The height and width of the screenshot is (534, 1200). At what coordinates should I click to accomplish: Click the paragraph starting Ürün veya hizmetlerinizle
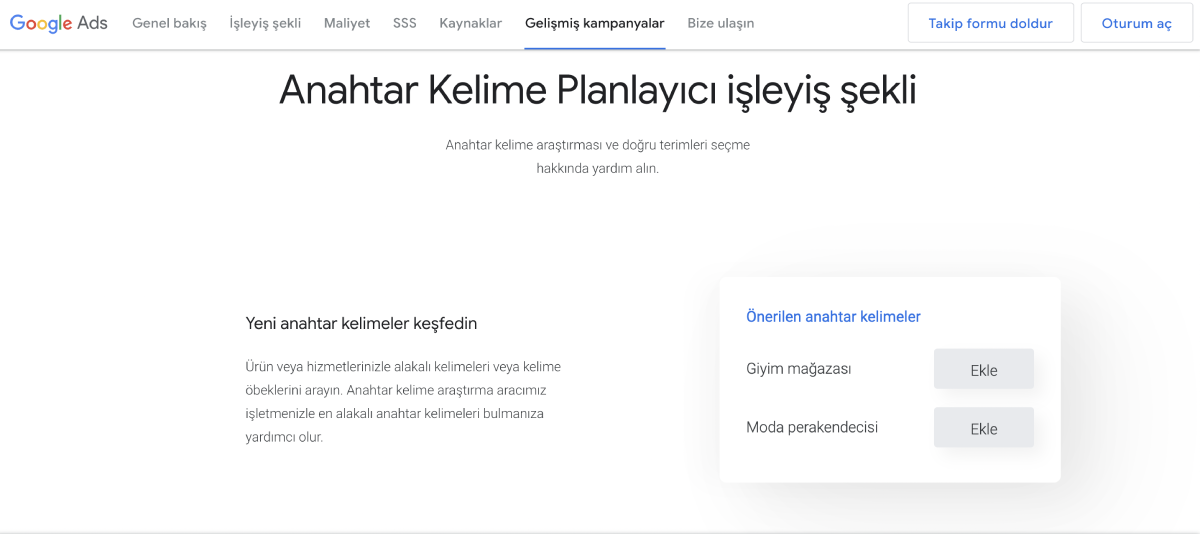pos(403,401)
